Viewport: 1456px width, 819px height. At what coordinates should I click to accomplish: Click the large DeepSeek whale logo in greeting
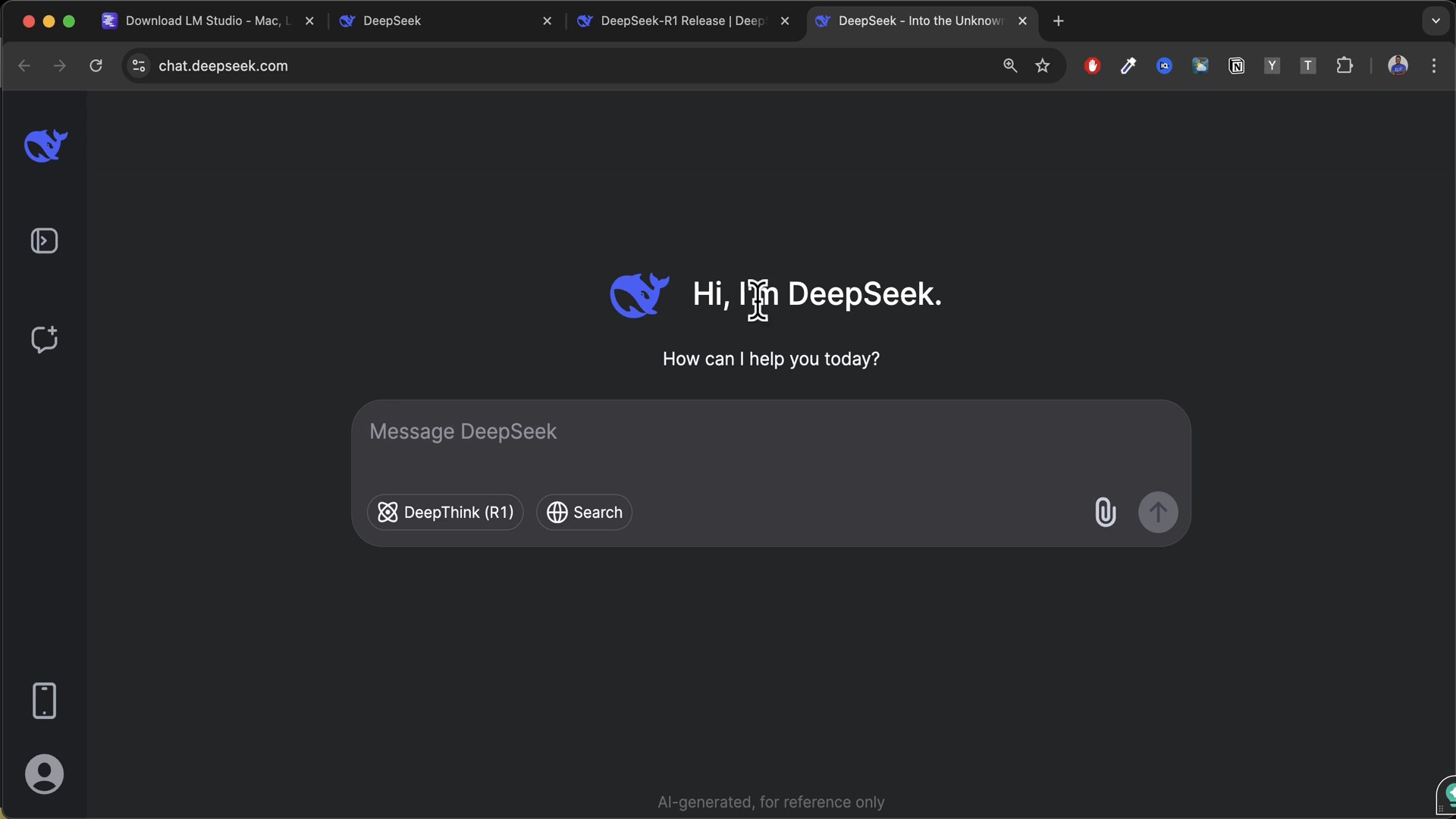coord(639,294)
